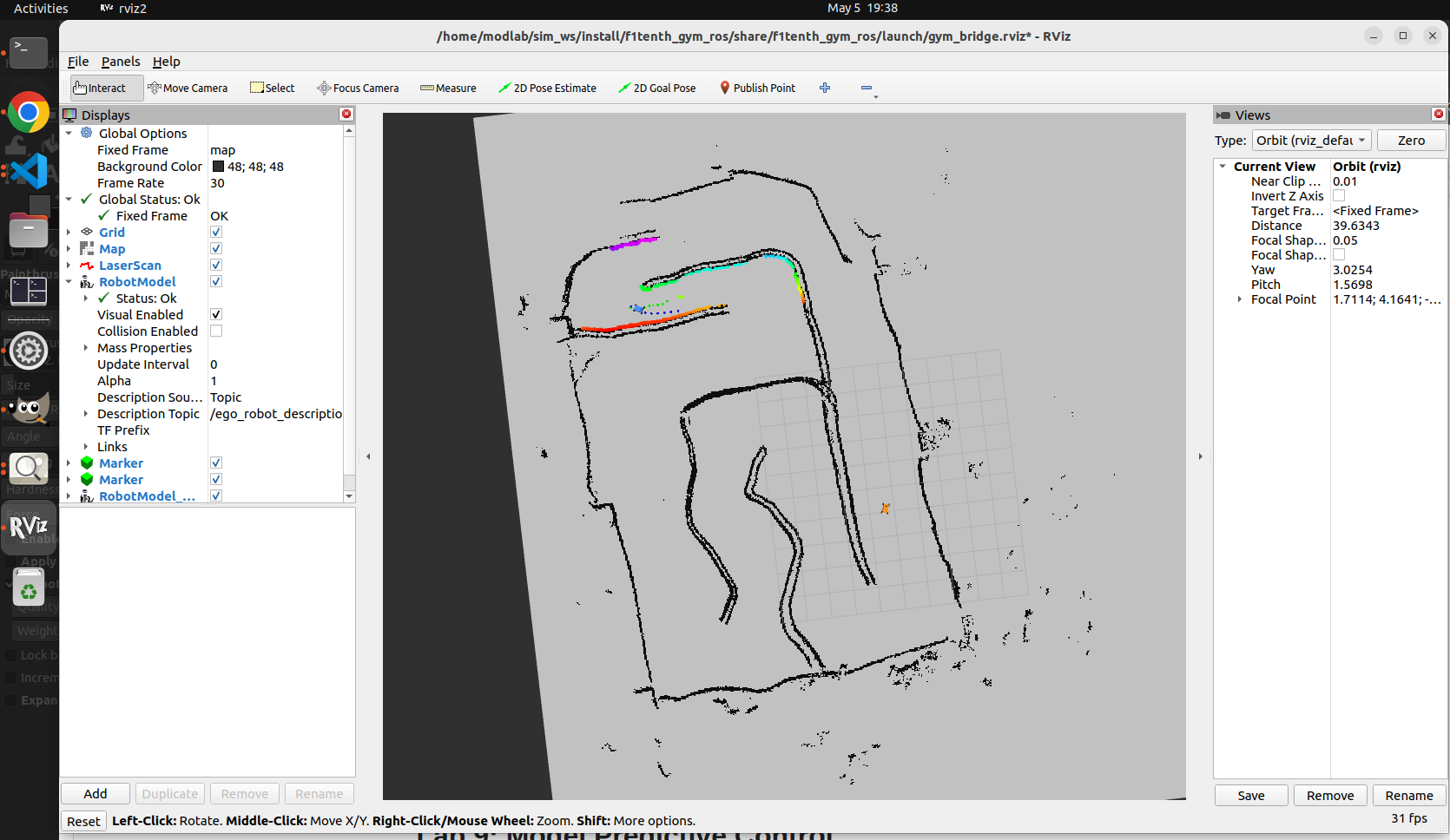1450x840 pixels.
Task: Close the Displays panel
Action: (346, 115)
